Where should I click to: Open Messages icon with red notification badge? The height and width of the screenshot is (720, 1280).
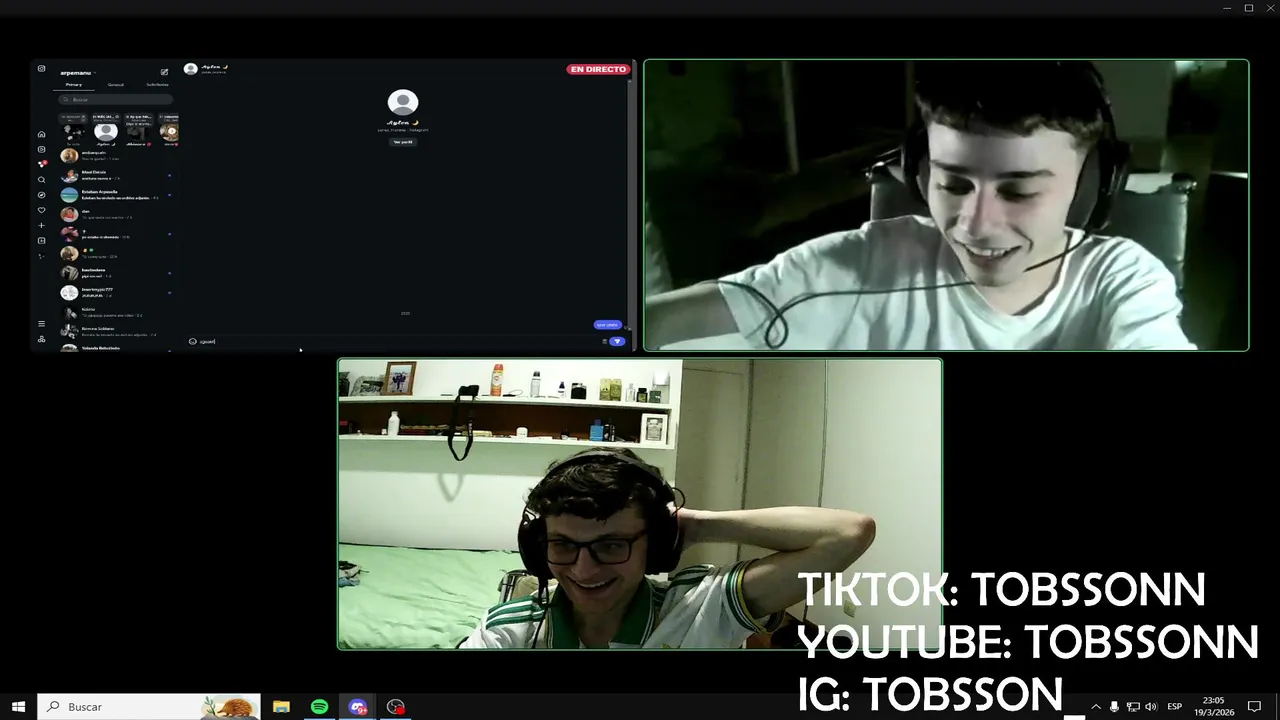(42, 164)
